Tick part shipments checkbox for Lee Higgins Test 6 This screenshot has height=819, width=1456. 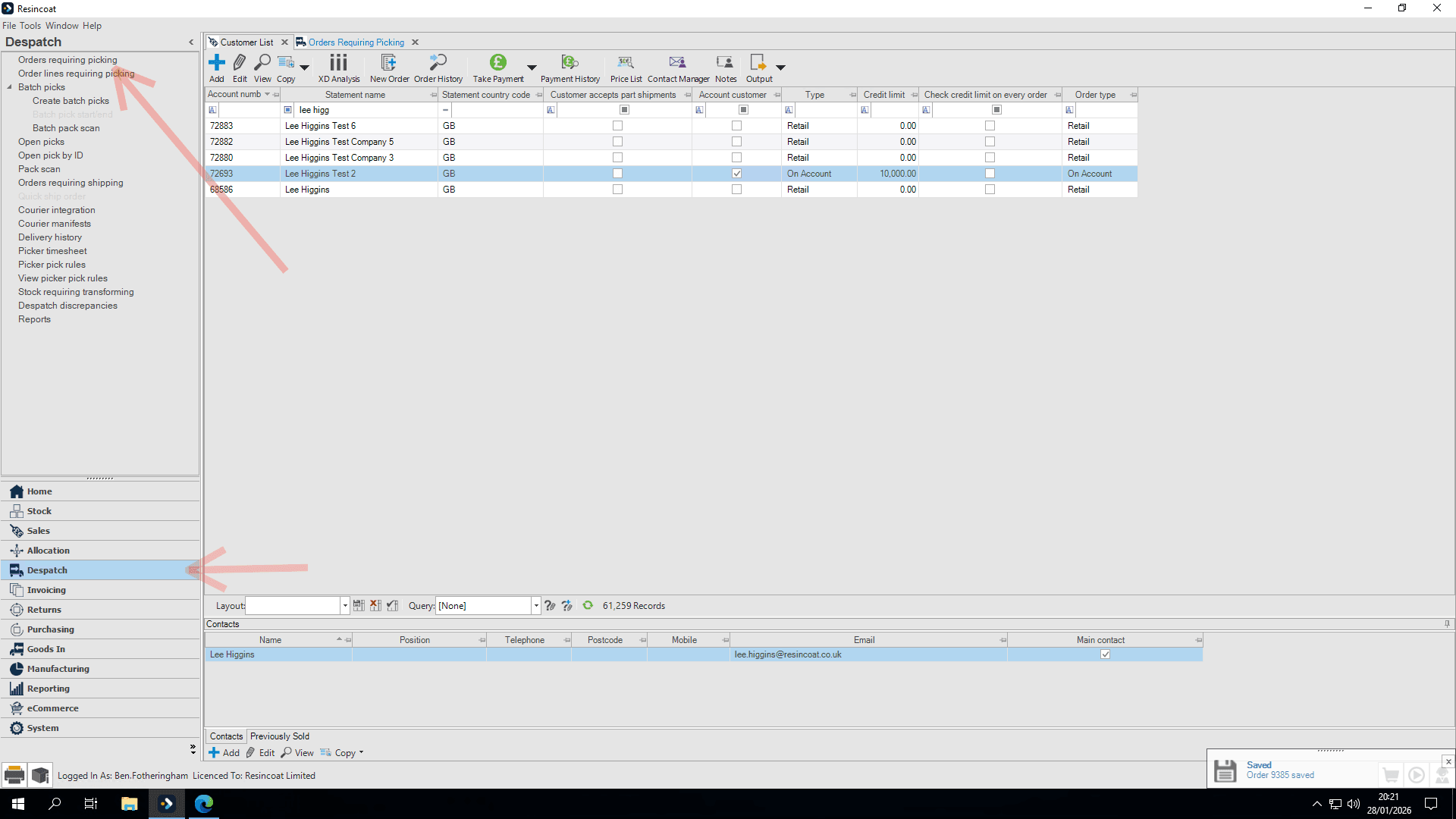point(617,126)
